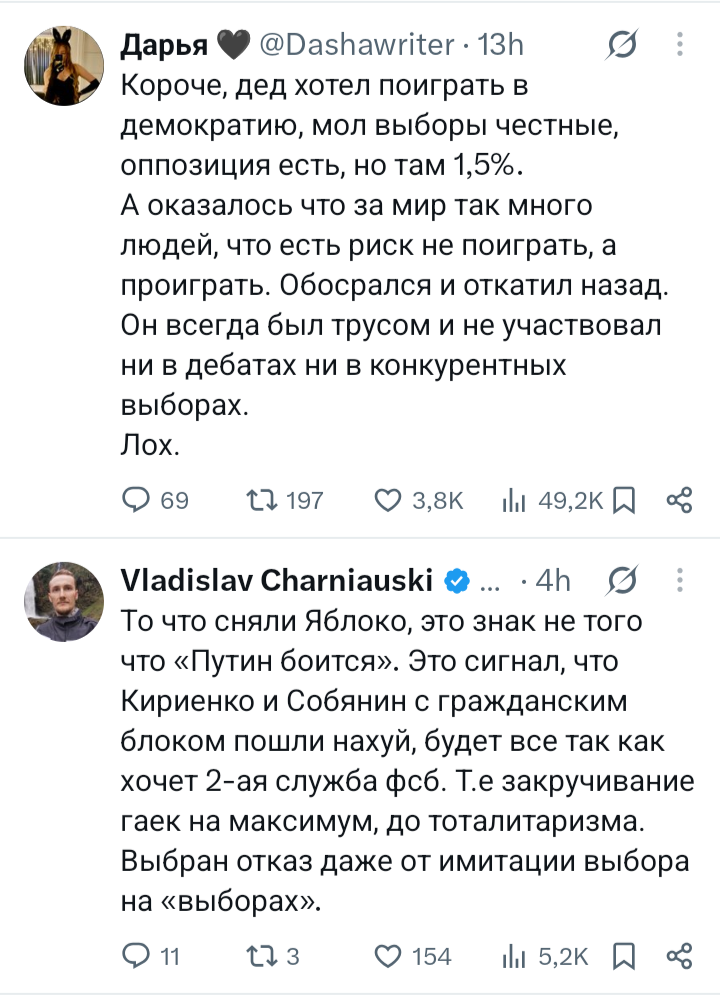Open Grok icon on Дарья's tweet
The image size is (720, 1003).
[x=622, y=45]
